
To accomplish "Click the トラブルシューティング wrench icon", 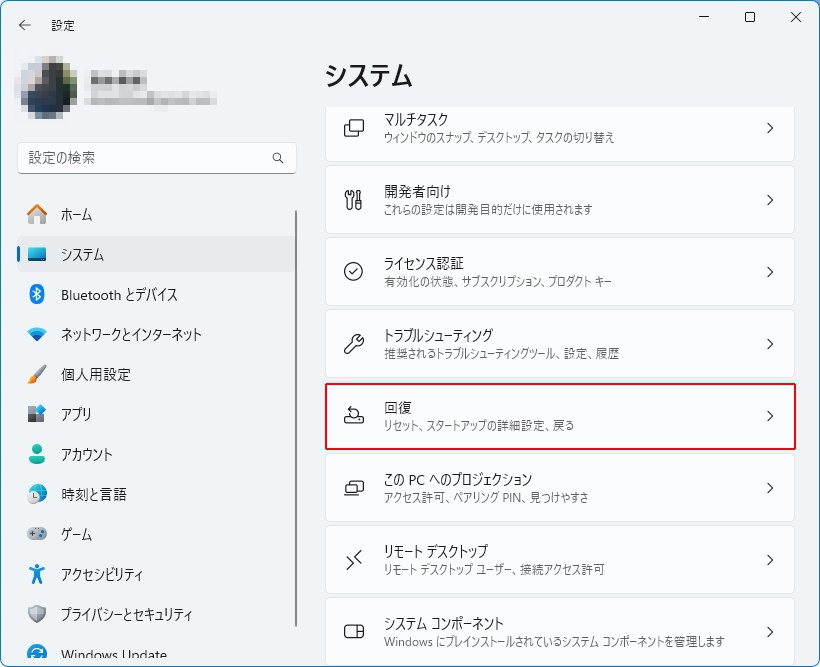I will point(354,344).
